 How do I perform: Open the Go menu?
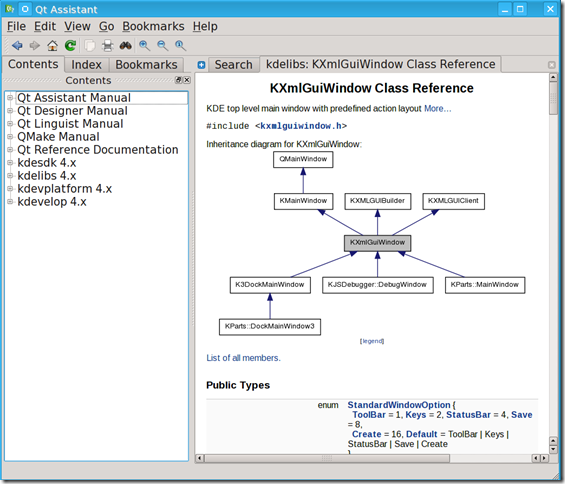(x=106, y=26)
